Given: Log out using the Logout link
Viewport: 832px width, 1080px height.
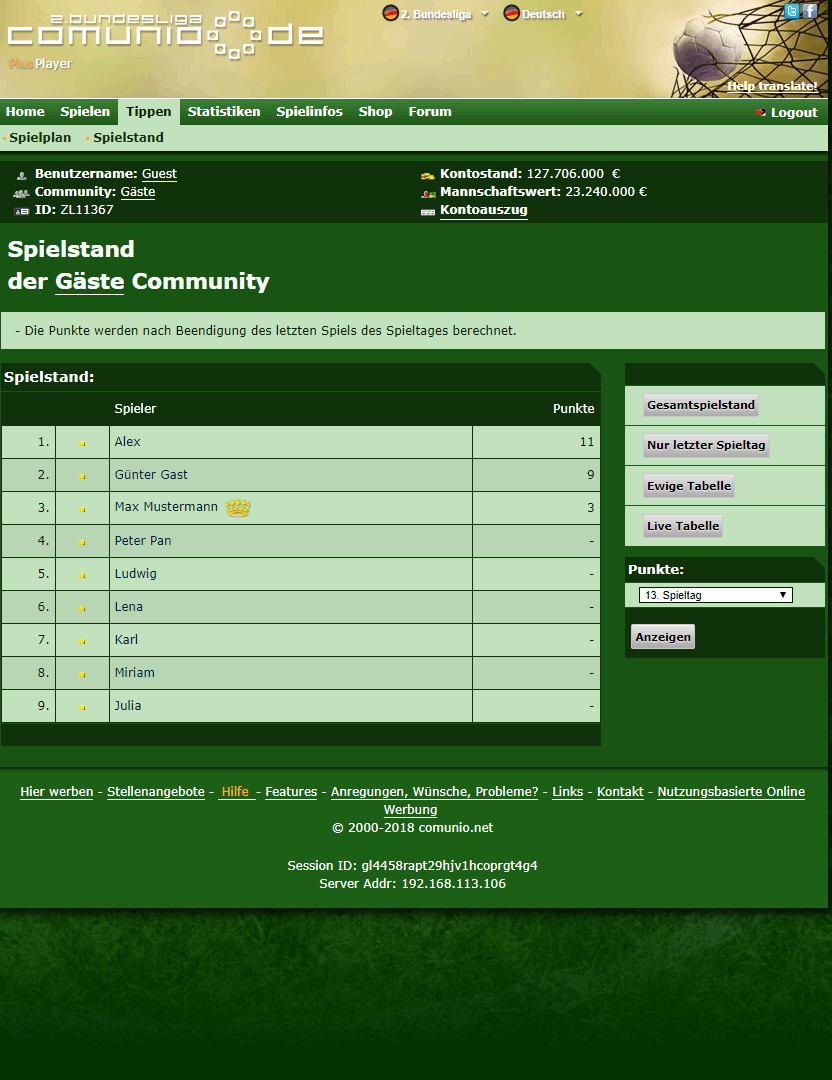Looking at the screenshot, I should [x=793, y=113].
